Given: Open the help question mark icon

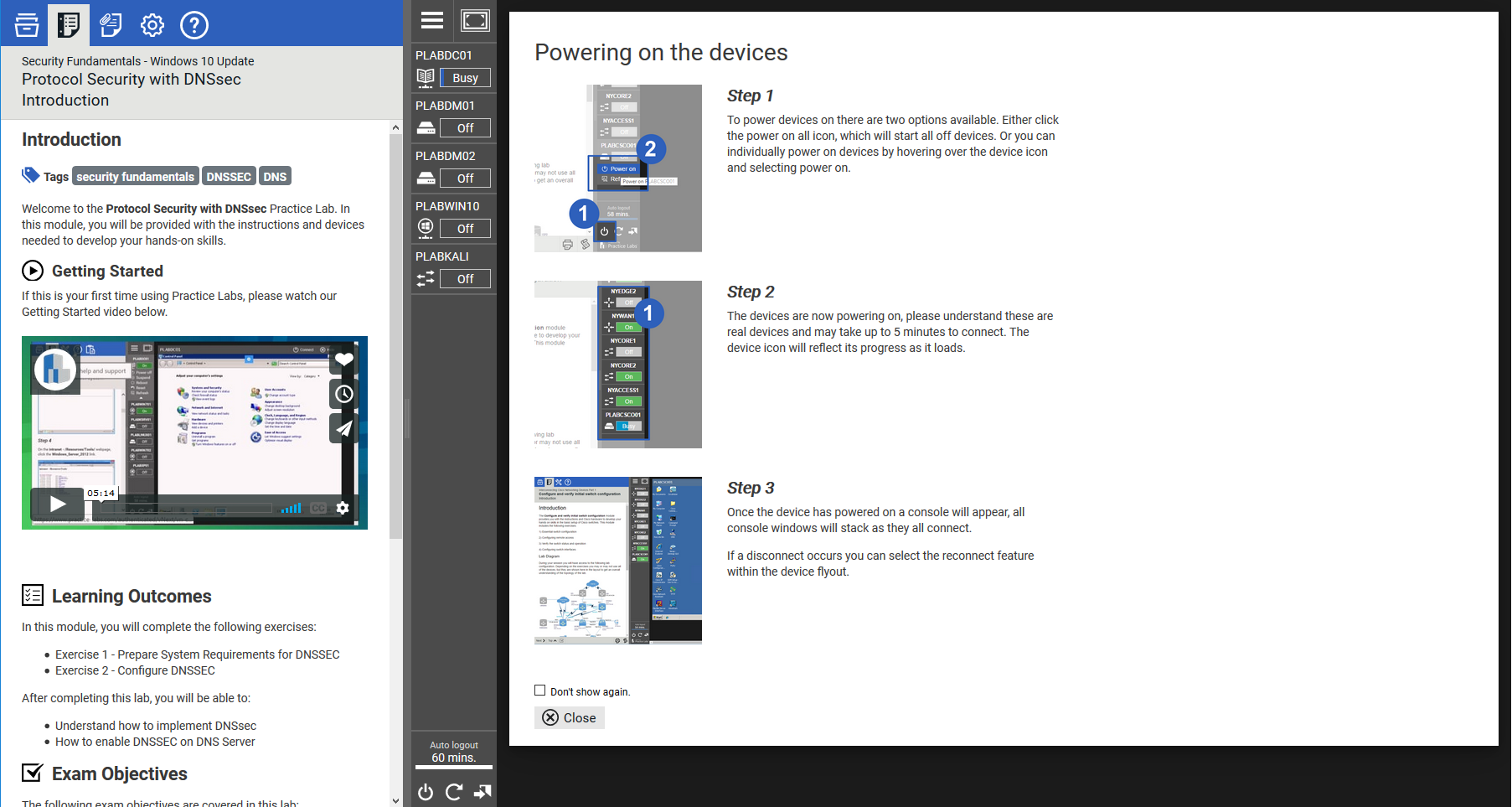Looking at the screenshot, I should point(194,25).
